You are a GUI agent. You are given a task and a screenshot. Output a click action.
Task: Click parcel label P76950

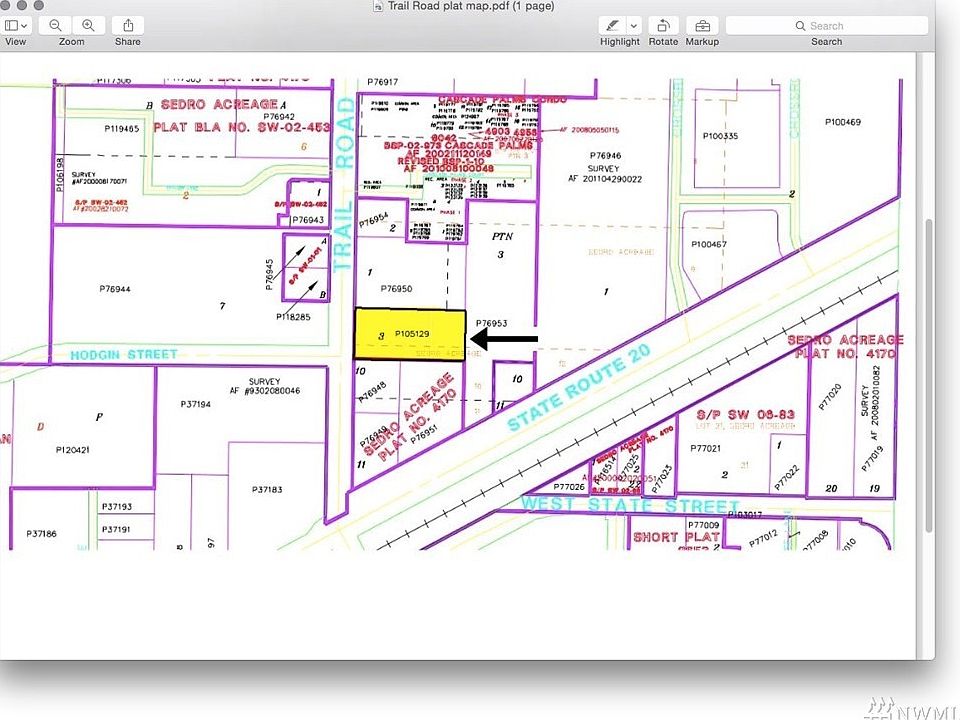[396, 288]
